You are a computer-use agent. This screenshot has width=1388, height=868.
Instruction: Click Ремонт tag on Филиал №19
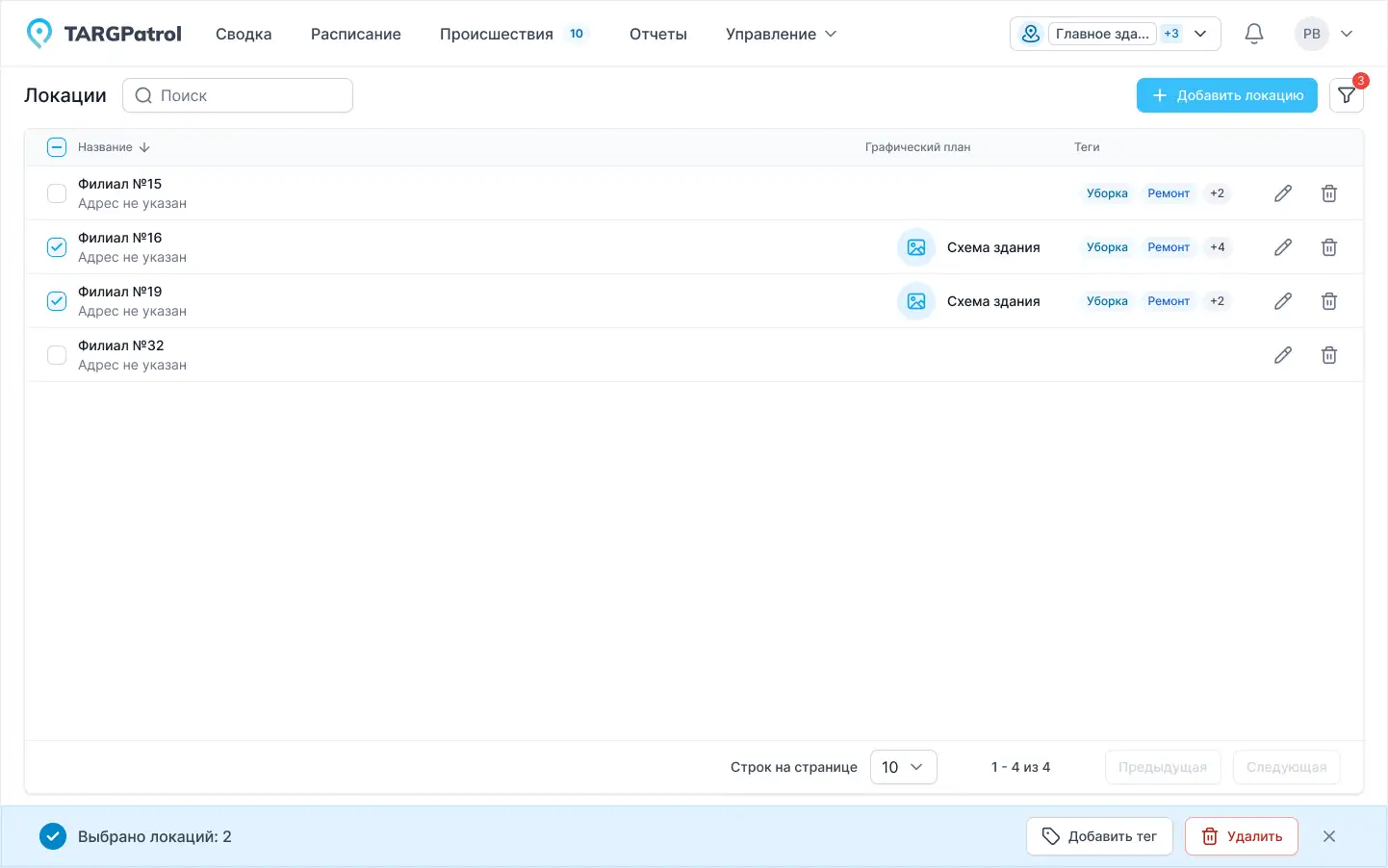click(x=1169, y=301)
